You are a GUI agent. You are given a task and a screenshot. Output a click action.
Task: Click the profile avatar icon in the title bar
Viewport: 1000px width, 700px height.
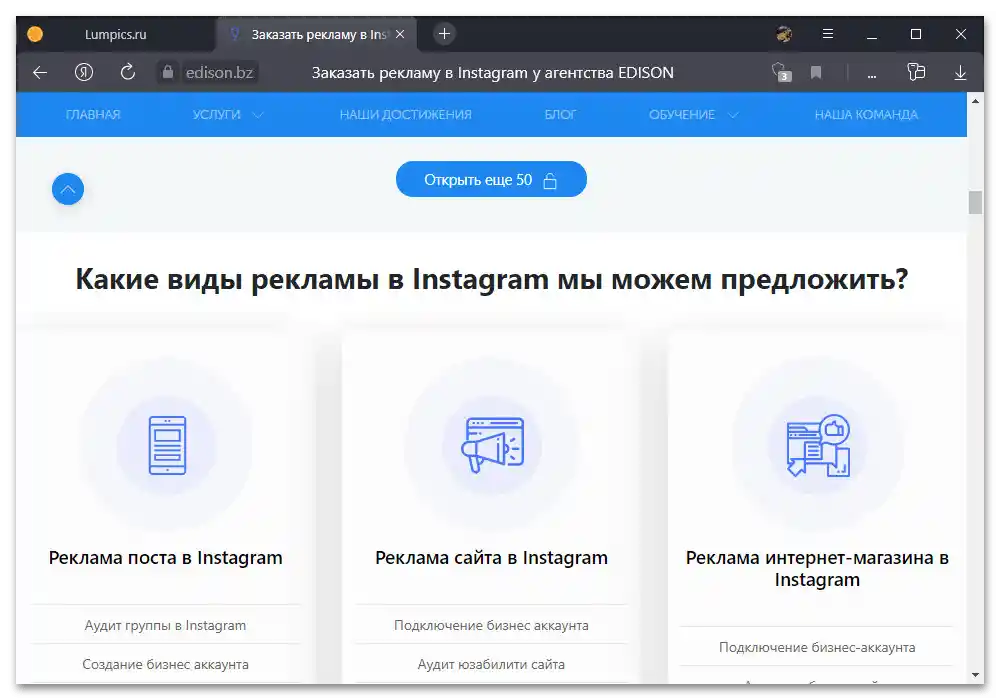pyautogui.click(x=784, y=34)
